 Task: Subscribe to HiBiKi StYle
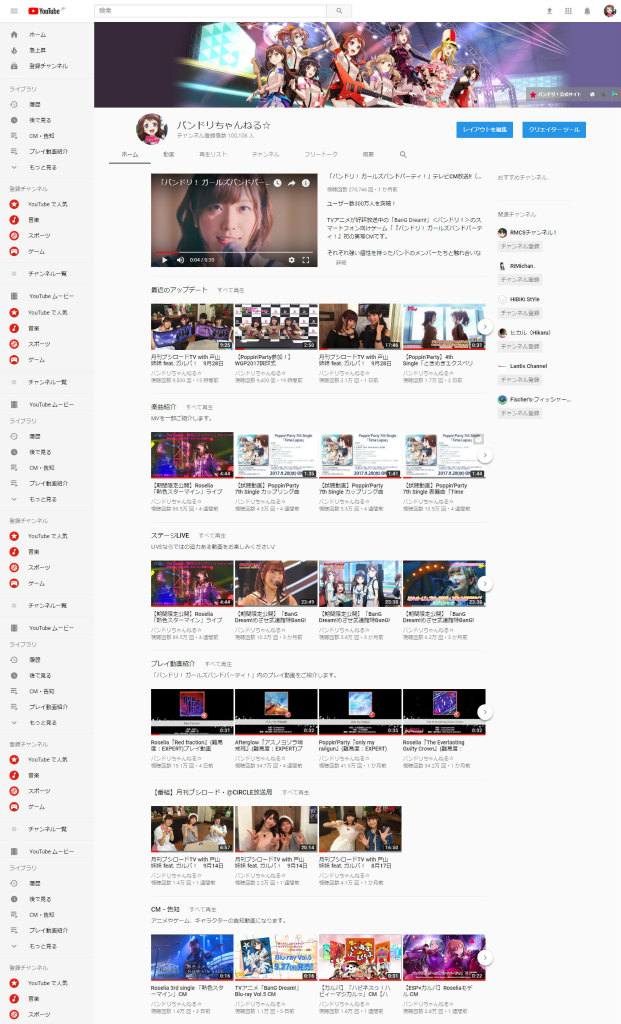pos(520,313)
